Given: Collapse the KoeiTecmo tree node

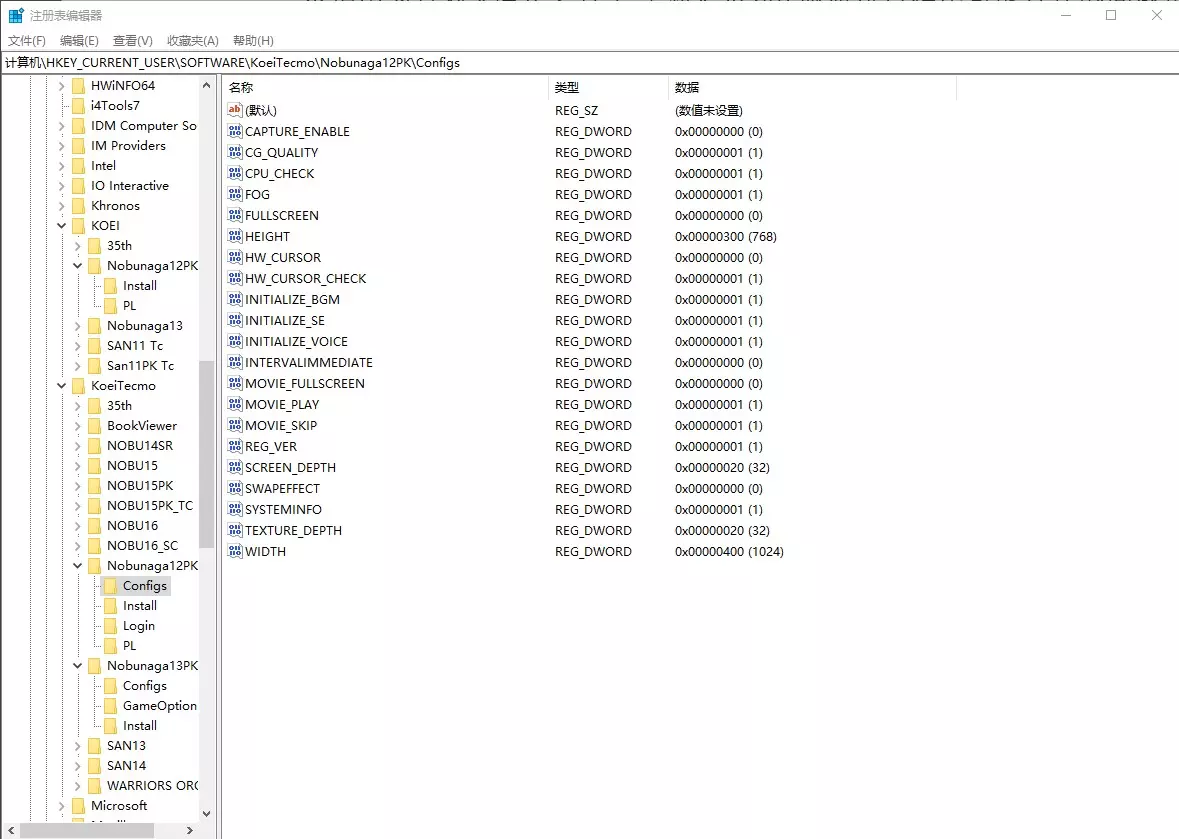Looking at the screenshot, I should tap(62, 386).
